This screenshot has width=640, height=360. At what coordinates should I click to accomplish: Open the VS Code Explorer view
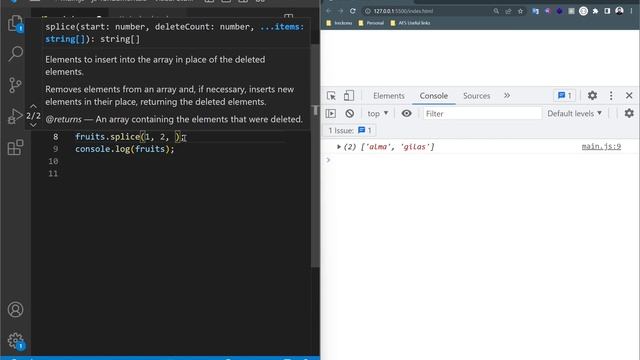pos(15,23)
